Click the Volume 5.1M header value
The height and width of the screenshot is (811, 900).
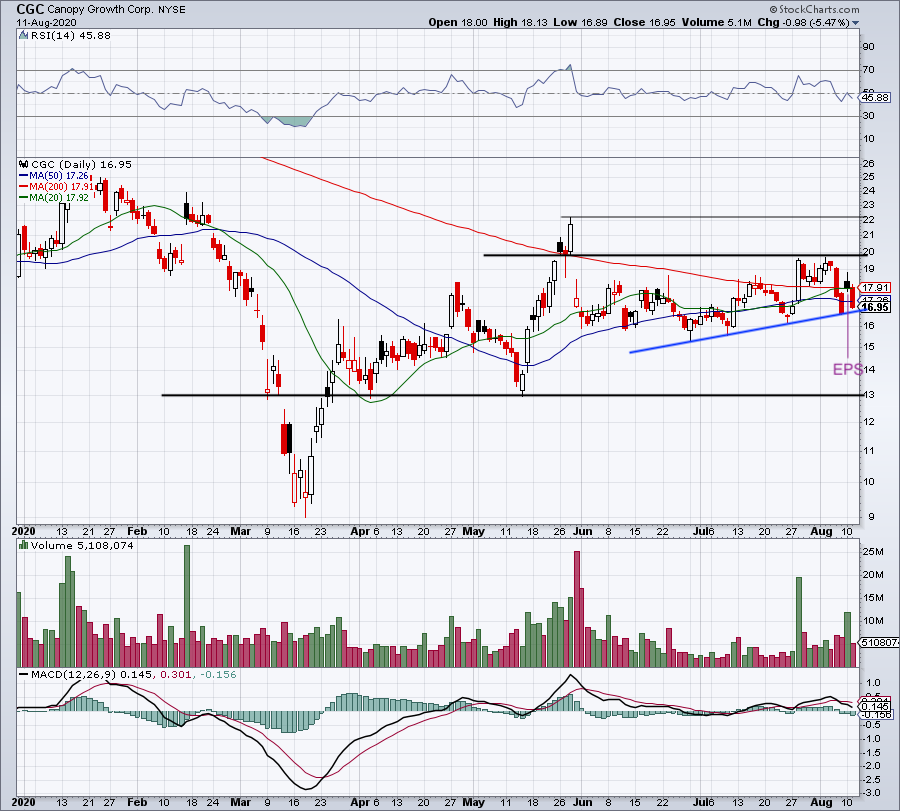(716, 22)
